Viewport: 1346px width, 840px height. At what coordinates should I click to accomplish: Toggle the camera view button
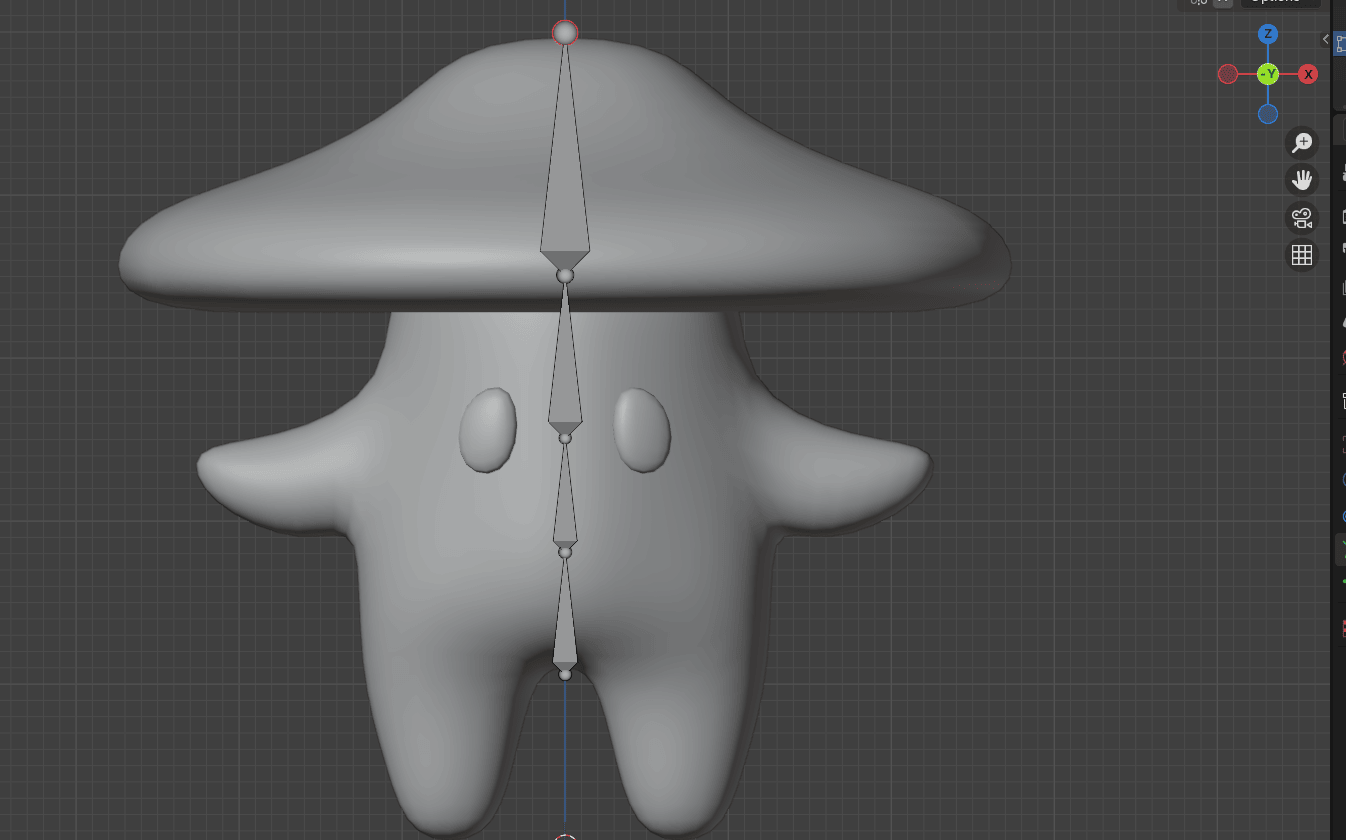tap(1301, 218)
